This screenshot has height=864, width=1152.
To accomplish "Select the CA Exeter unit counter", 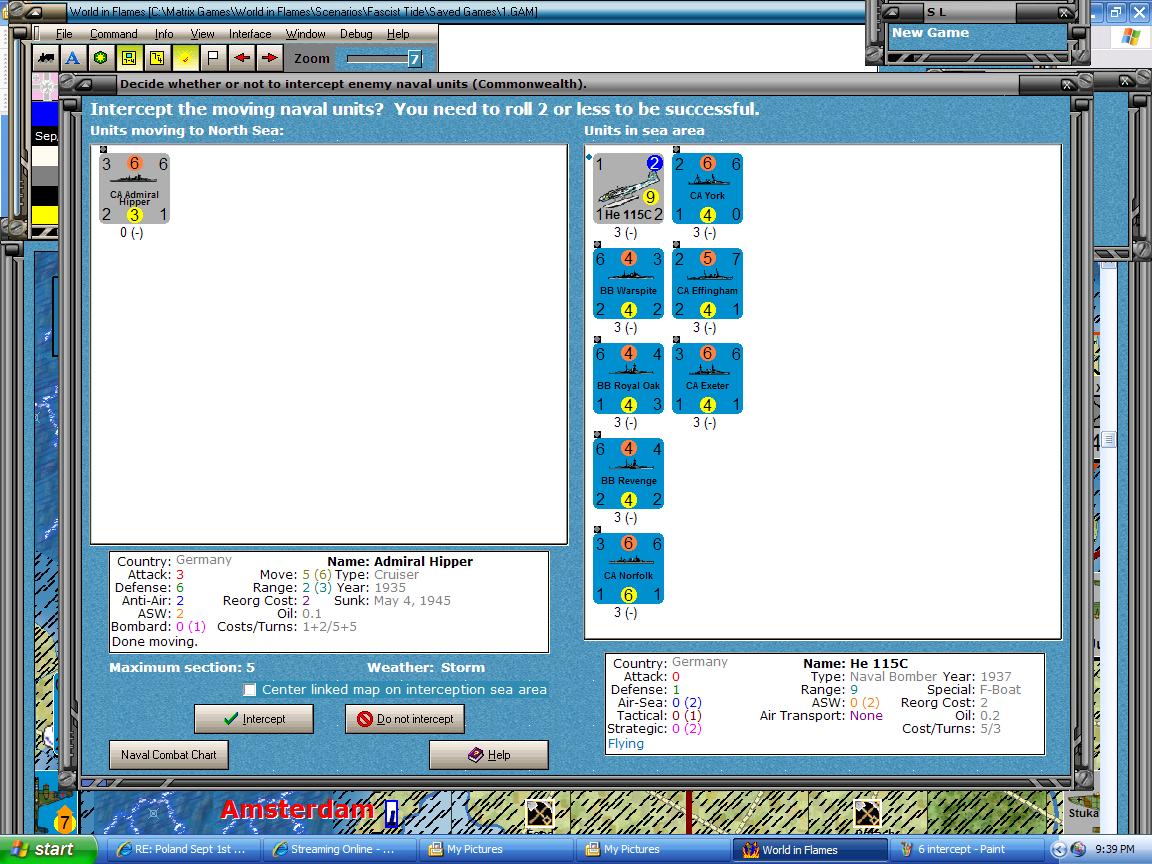I will coord(708,378).
